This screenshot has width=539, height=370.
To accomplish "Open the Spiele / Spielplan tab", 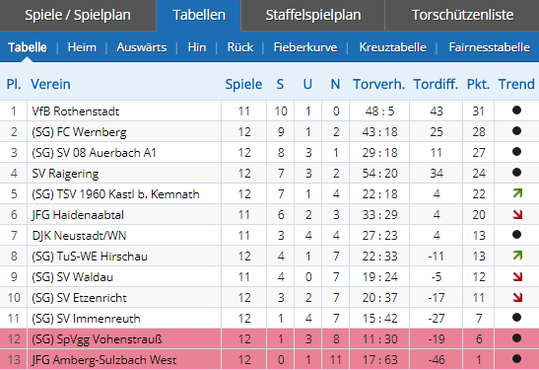I will tap(78, 15).
